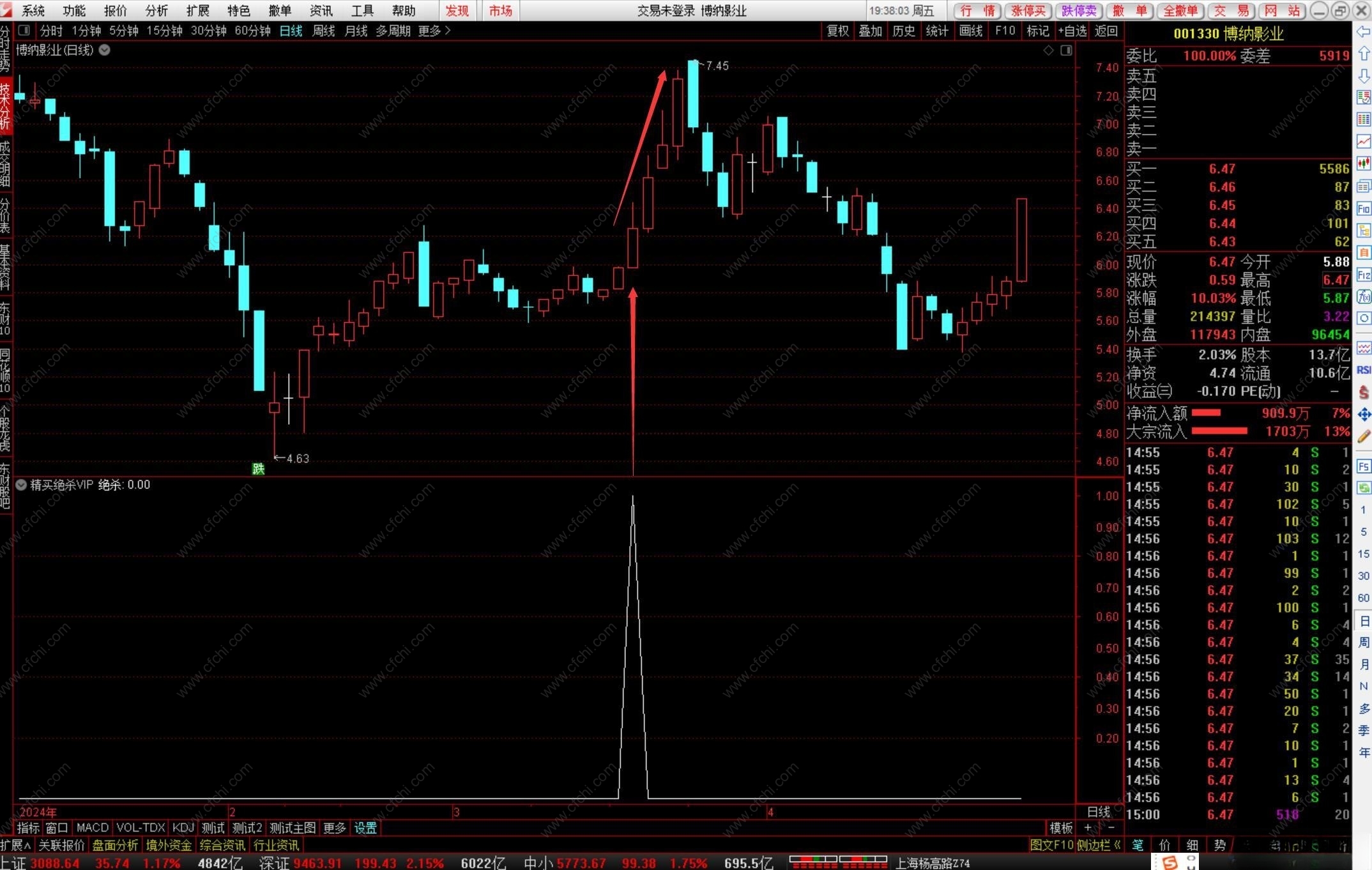The height and width of the screenshot is (870, 1372).
Task: Click the left arrow back icon
Action: (x=1364, y=31)
